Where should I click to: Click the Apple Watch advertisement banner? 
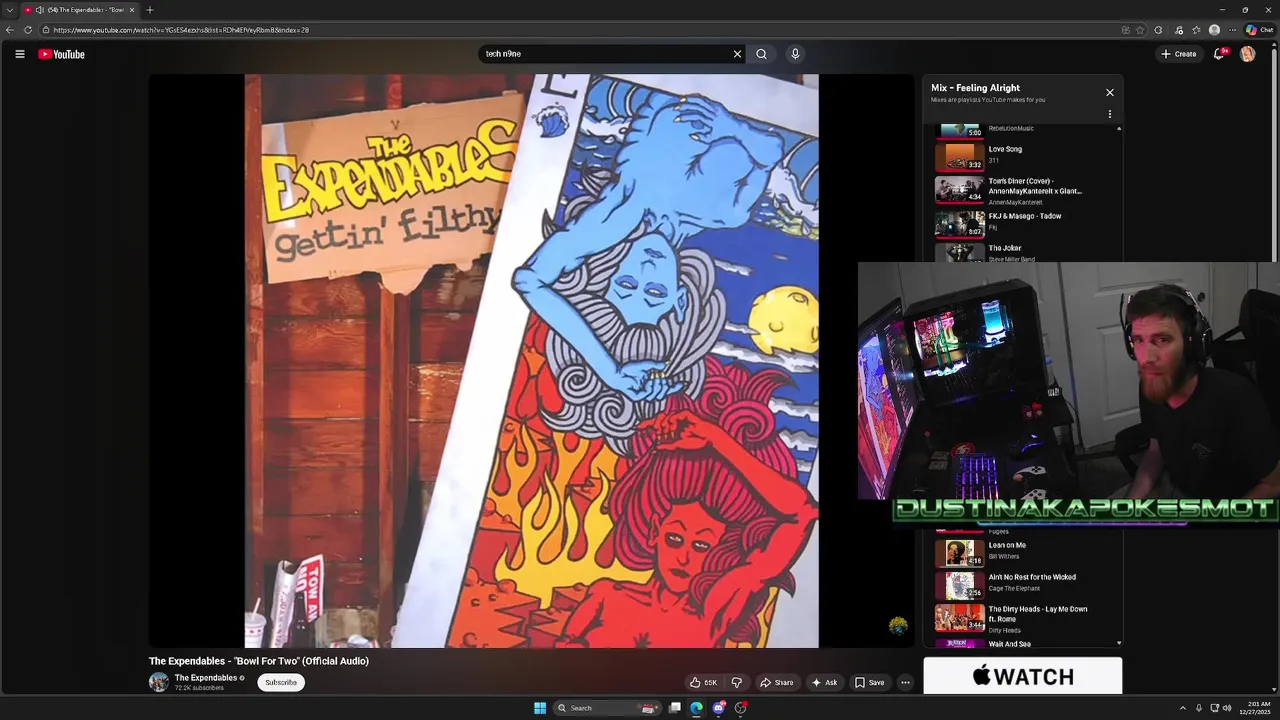1022,676
